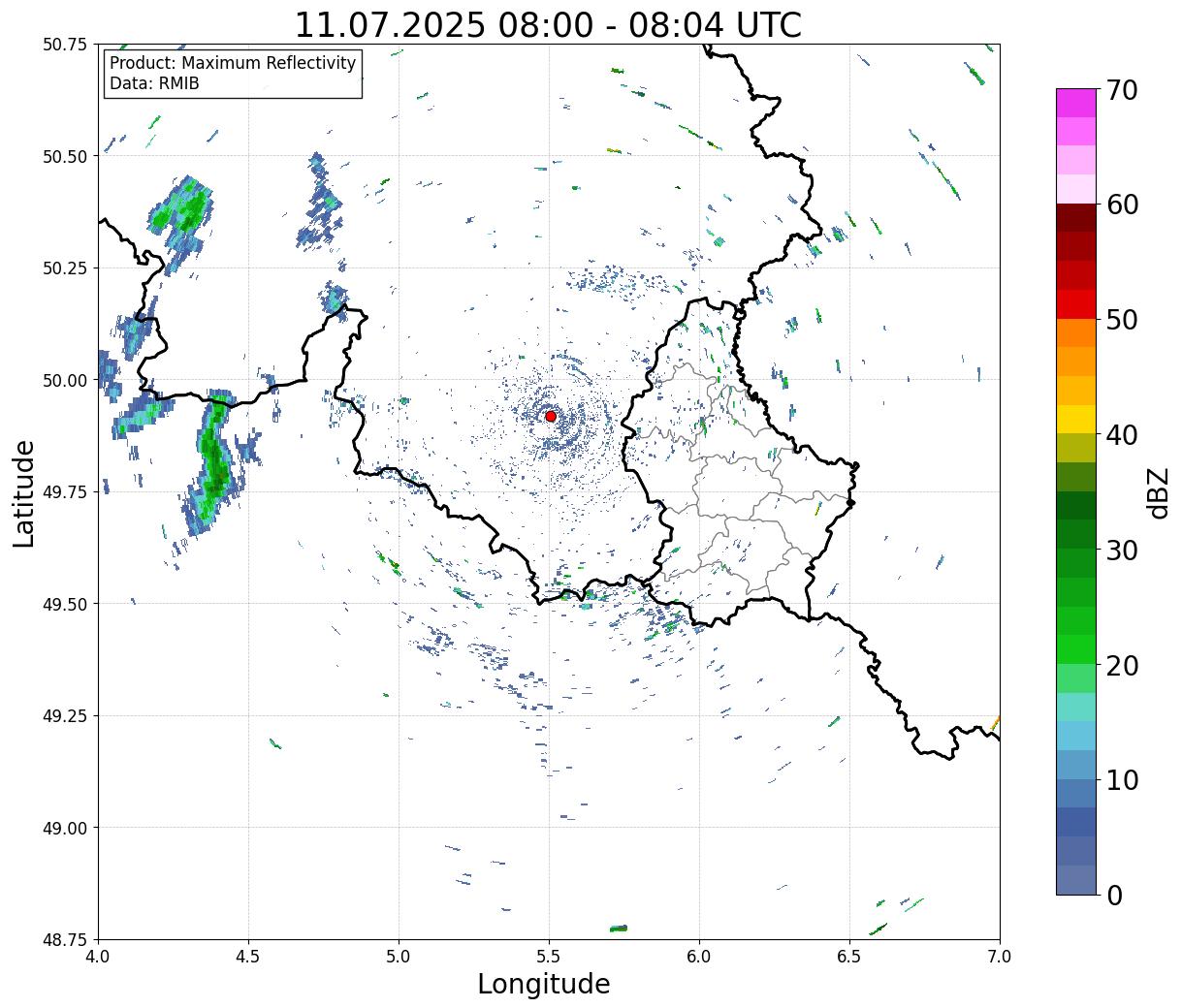The width and height of the screenshot is (1182, 1008).
Task: Click the yellow colorbar segment at 40
Action: 1076,420
